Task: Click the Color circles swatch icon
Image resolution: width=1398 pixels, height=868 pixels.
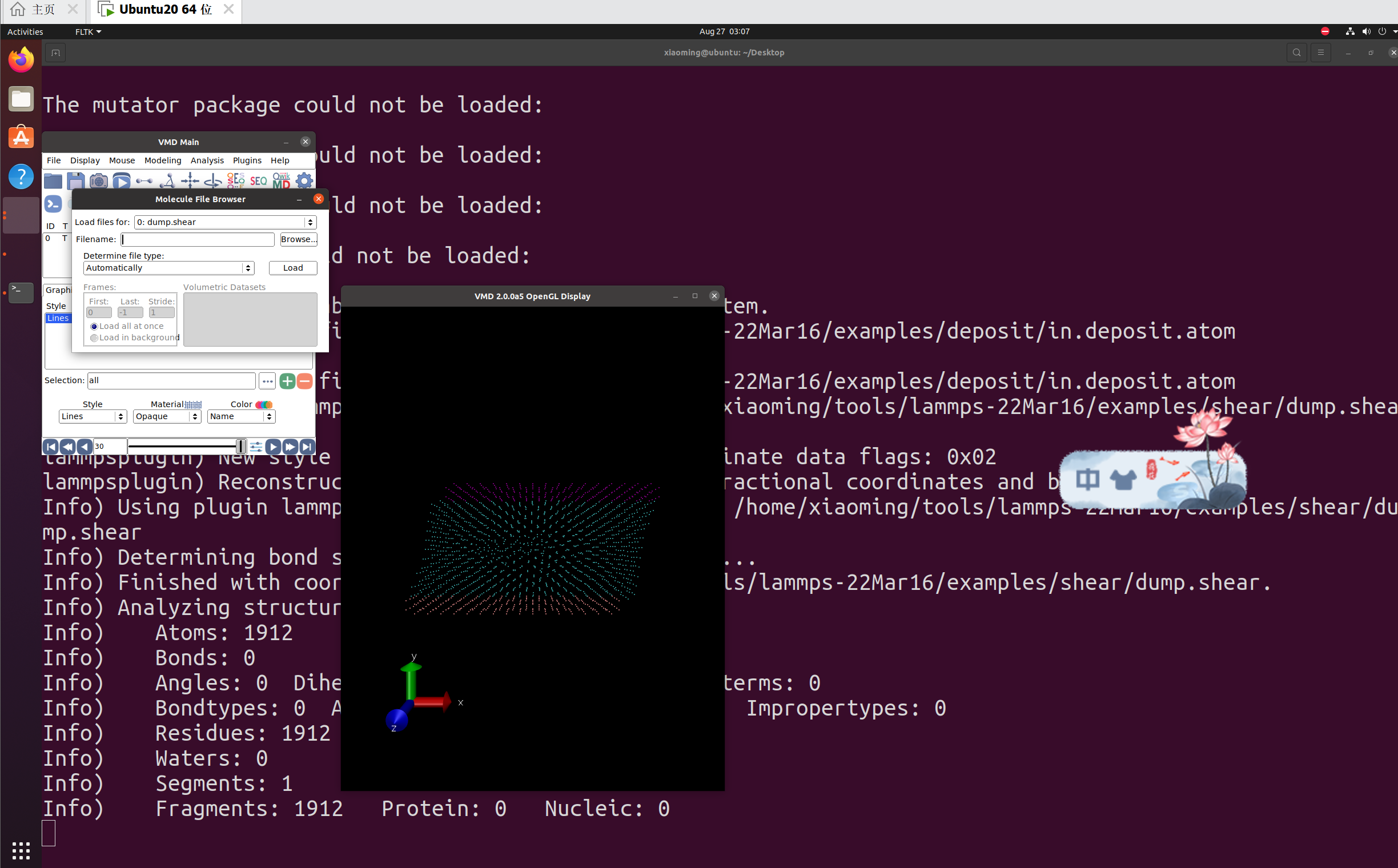Action: tap(263, 405)
